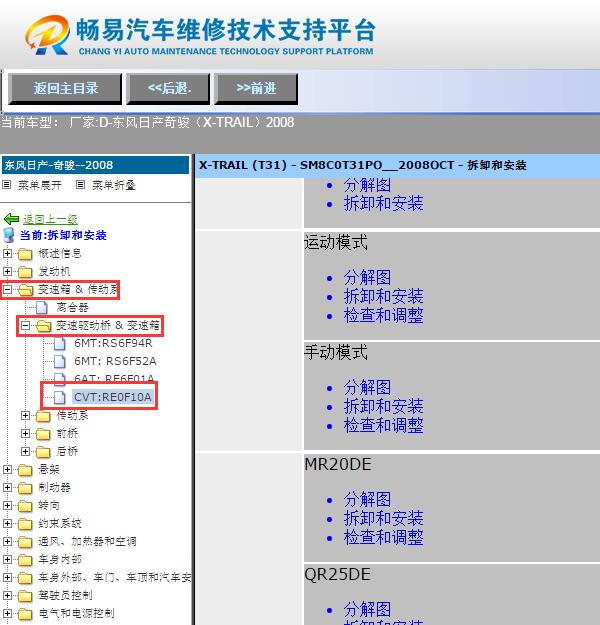Click the open folder icon for 变速箱 & 传动系
600x625 pixels.
[26, 290]
